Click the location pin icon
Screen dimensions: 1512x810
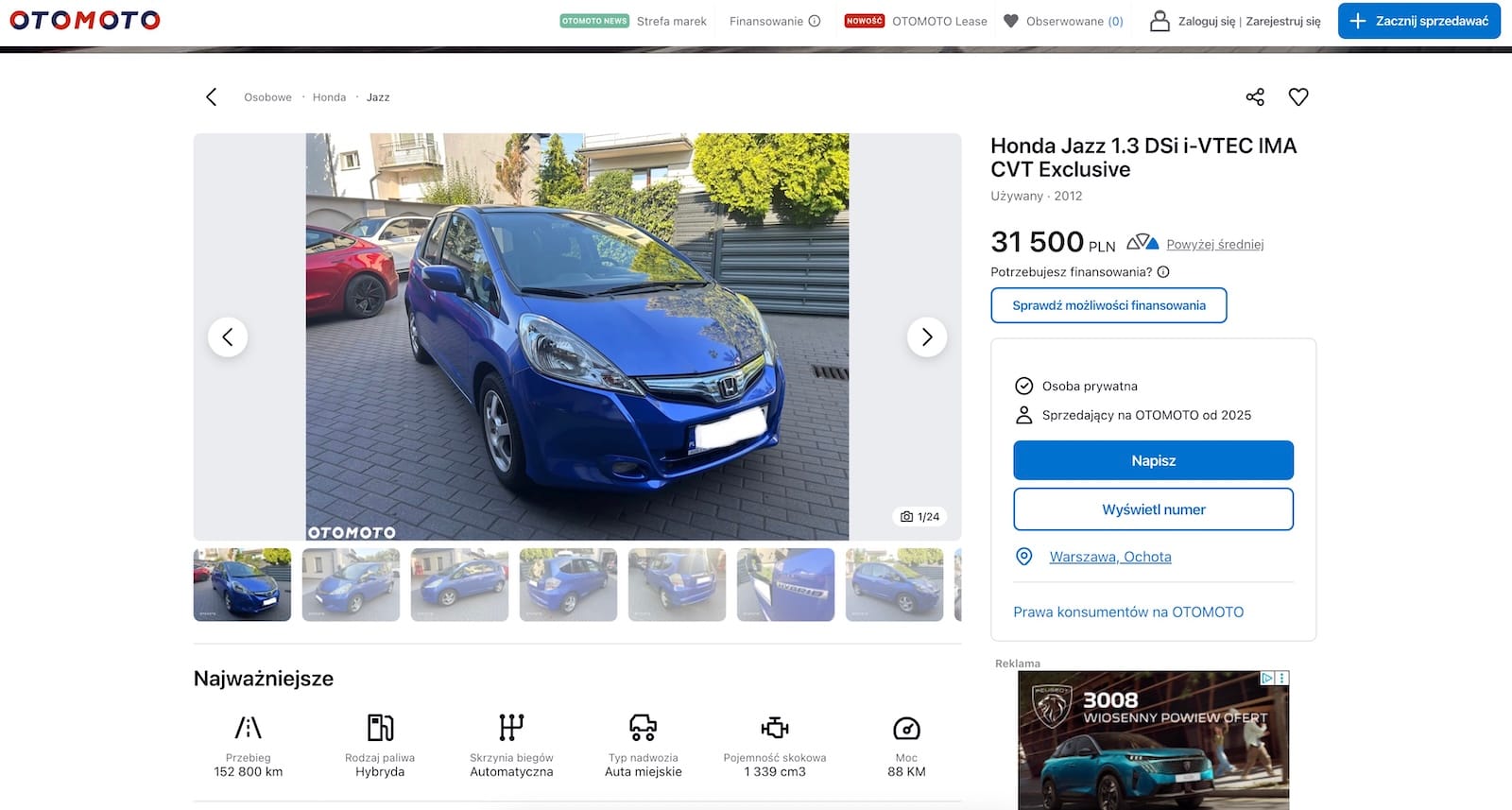click(1023, 557)
